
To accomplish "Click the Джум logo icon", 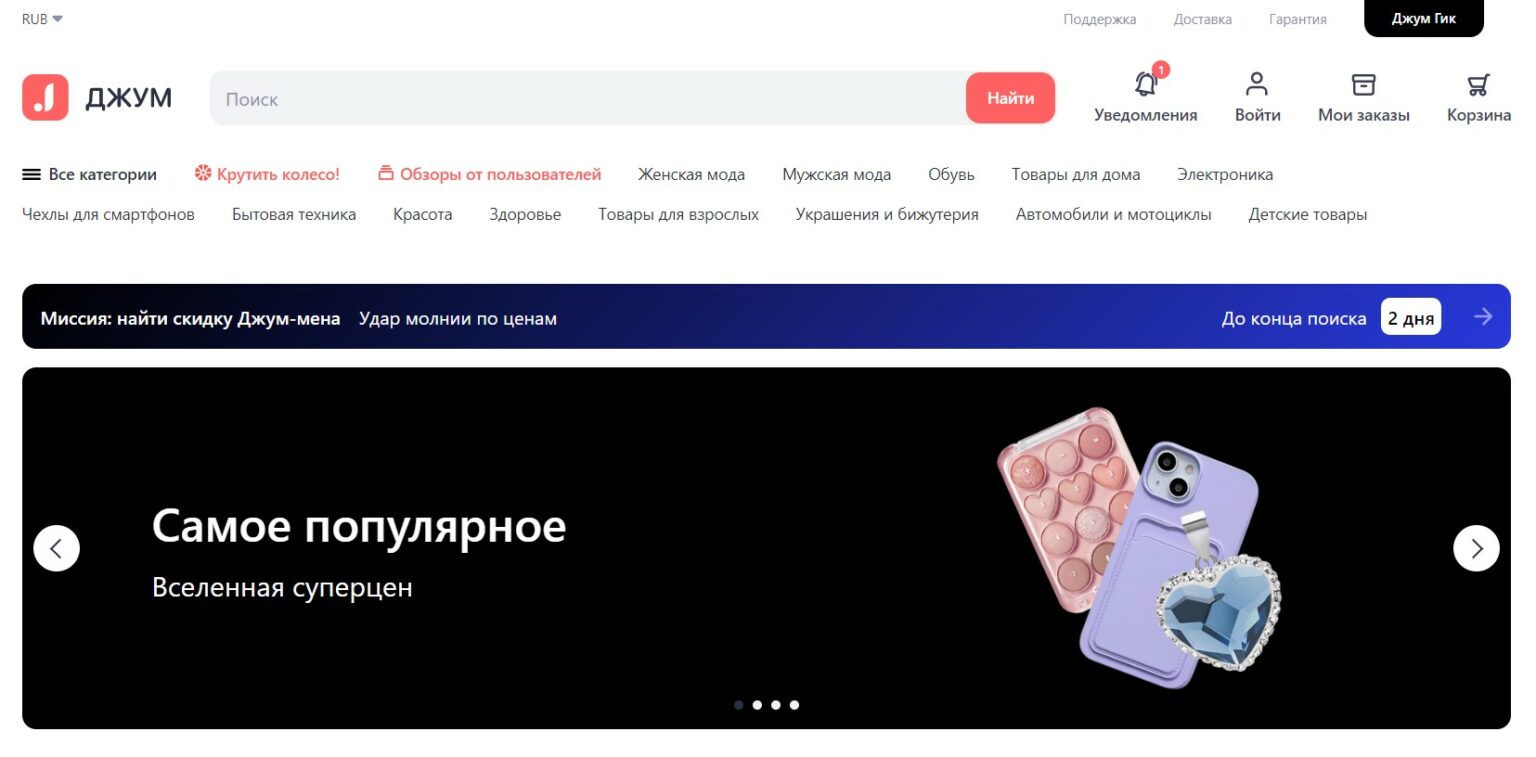I will click(x=45, y=97).
